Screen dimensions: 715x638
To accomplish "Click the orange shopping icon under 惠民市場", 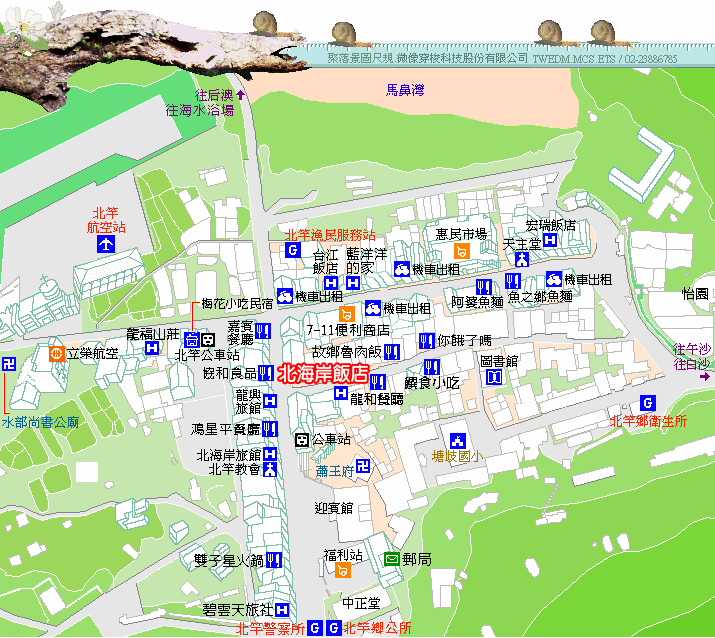I will click(462, 250).
